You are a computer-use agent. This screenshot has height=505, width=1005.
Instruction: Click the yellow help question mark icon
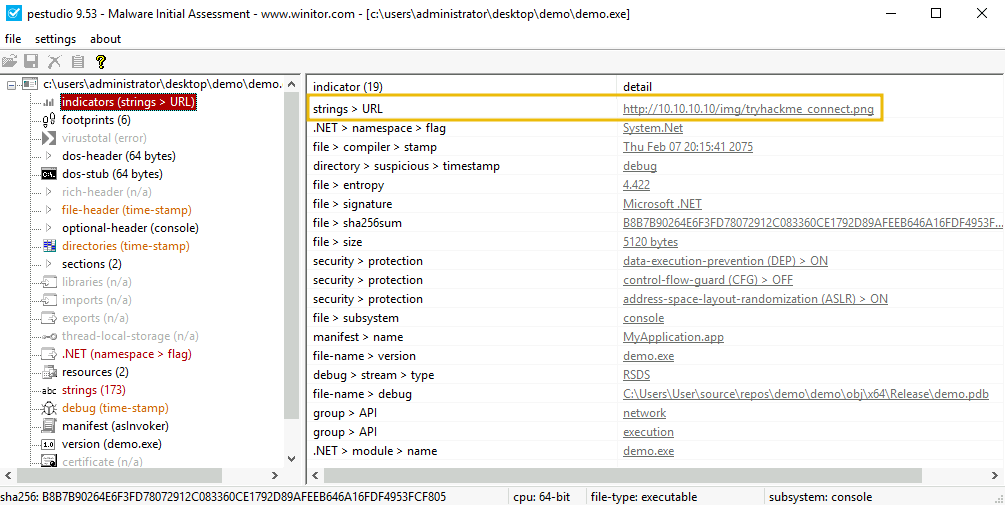(x=100, y=62)
